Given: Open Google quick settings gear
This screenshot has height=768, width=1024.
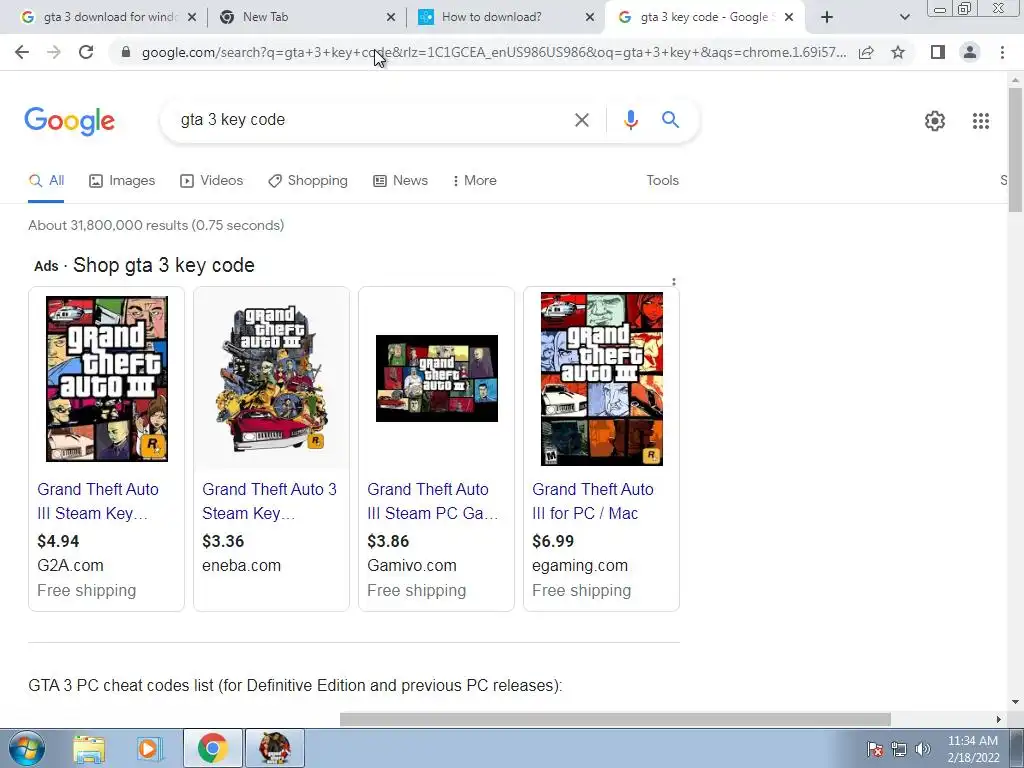Looking at the screenshot, I should point(935,121).
